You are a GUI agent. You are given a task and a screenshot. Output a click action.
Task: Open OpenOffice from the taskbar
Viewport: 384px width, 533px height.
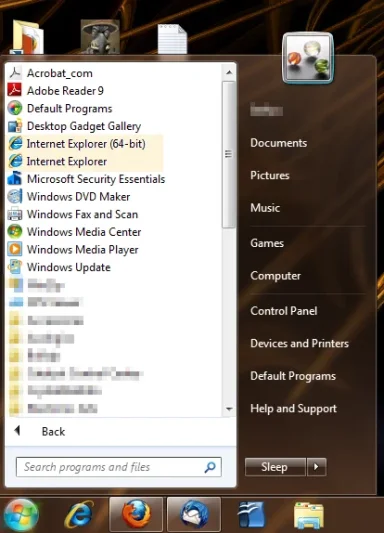[251, 515]
